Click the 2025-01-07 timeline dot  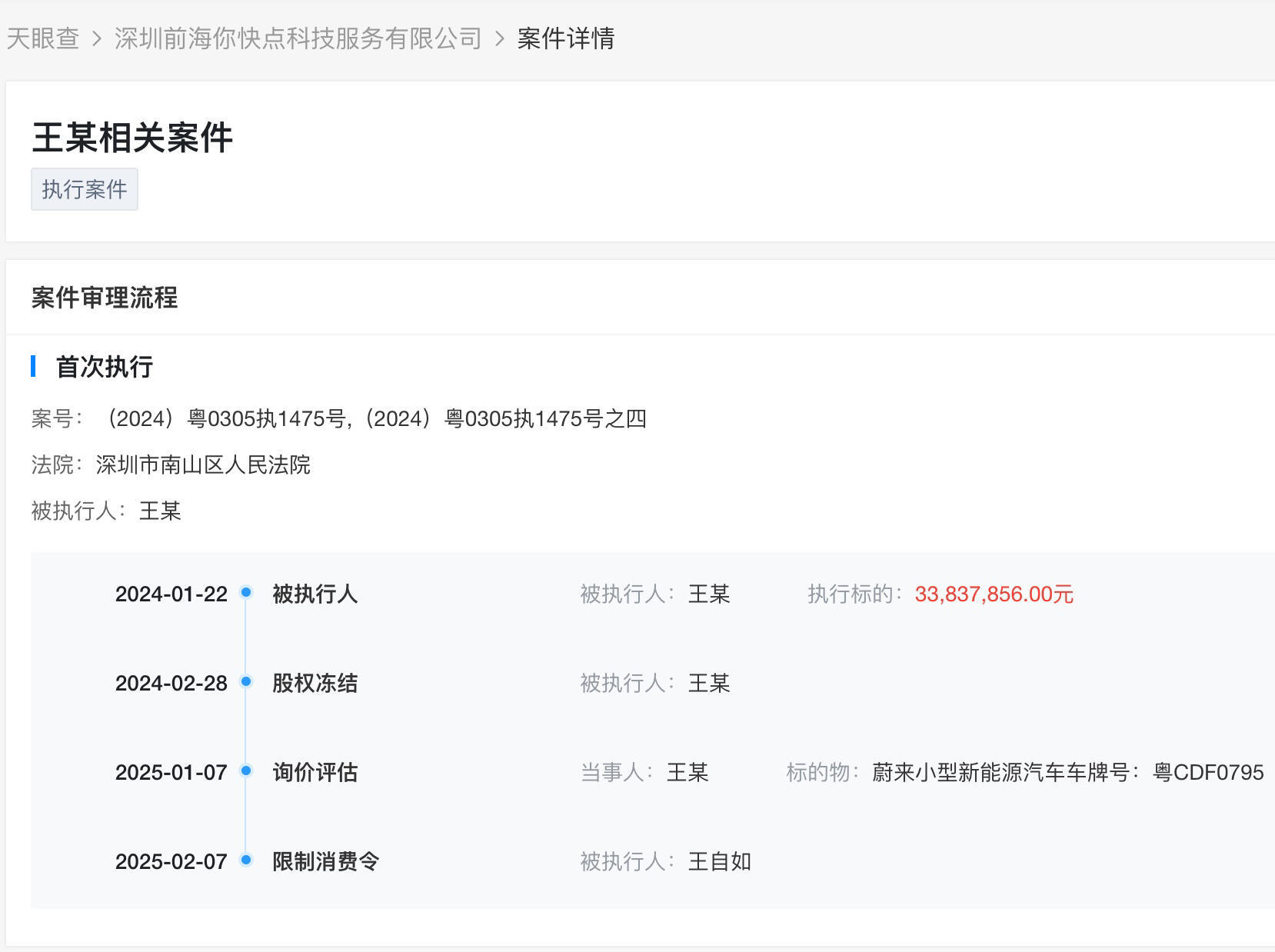click(246, 771)
